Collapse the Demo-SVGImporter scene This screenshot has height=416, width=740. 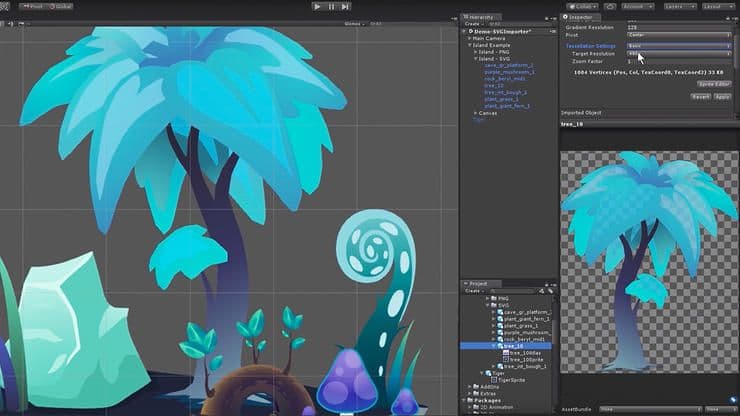tap(465, 31)
